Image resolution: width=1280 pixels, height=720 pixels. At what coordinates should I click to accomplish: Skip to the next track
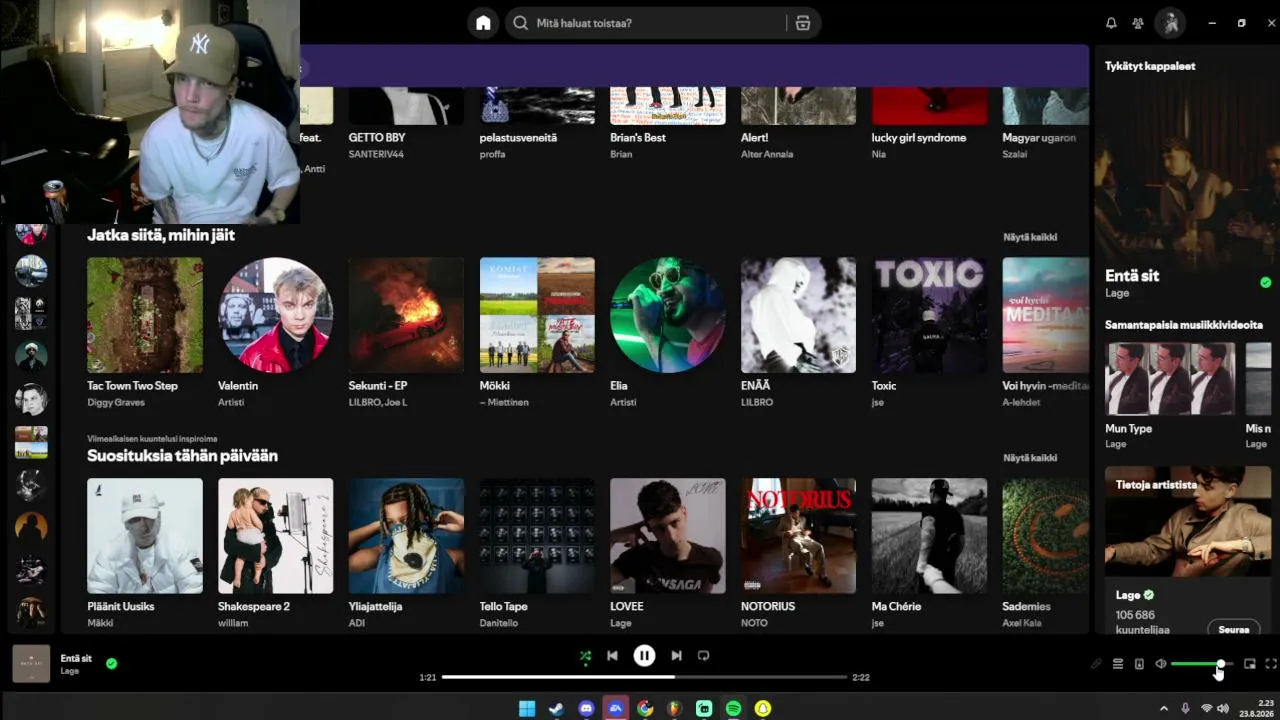[x=676, y=656]
